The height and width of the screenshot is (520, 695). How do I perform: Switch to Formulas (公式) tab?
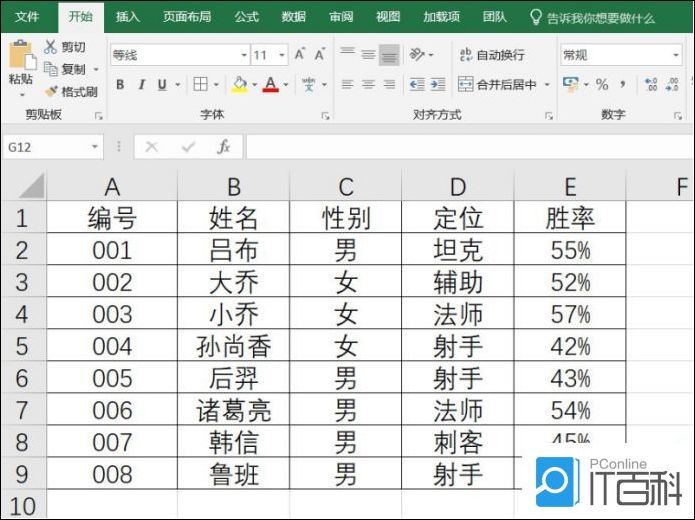pyautogui.click(x=246, y=17)
